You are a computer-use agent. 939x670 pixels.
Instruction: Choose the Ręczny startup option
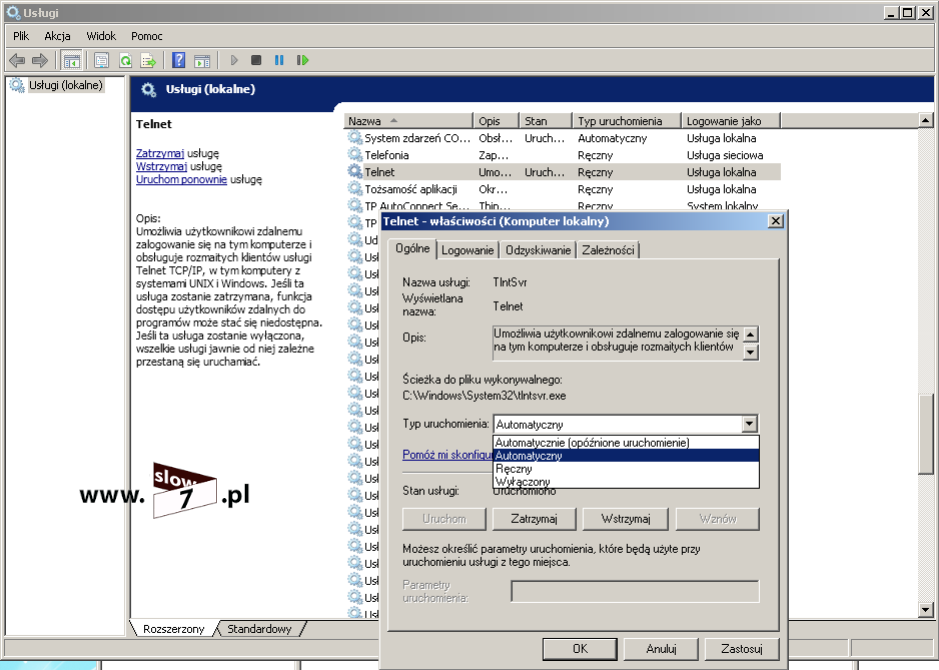pos(626,469)
